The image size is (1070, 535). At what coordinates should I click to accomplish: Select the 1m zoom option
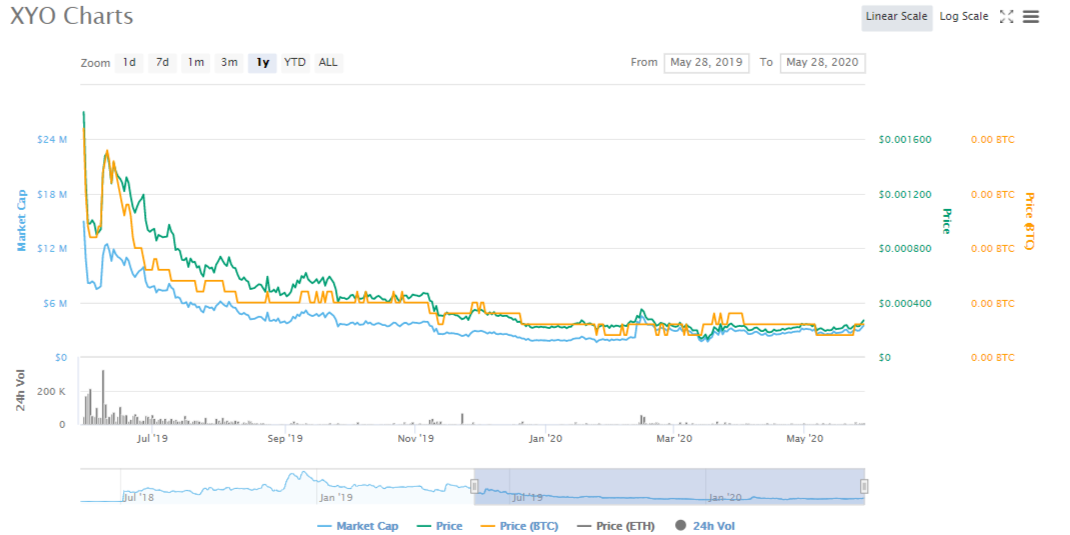click(x=195, y=62)
